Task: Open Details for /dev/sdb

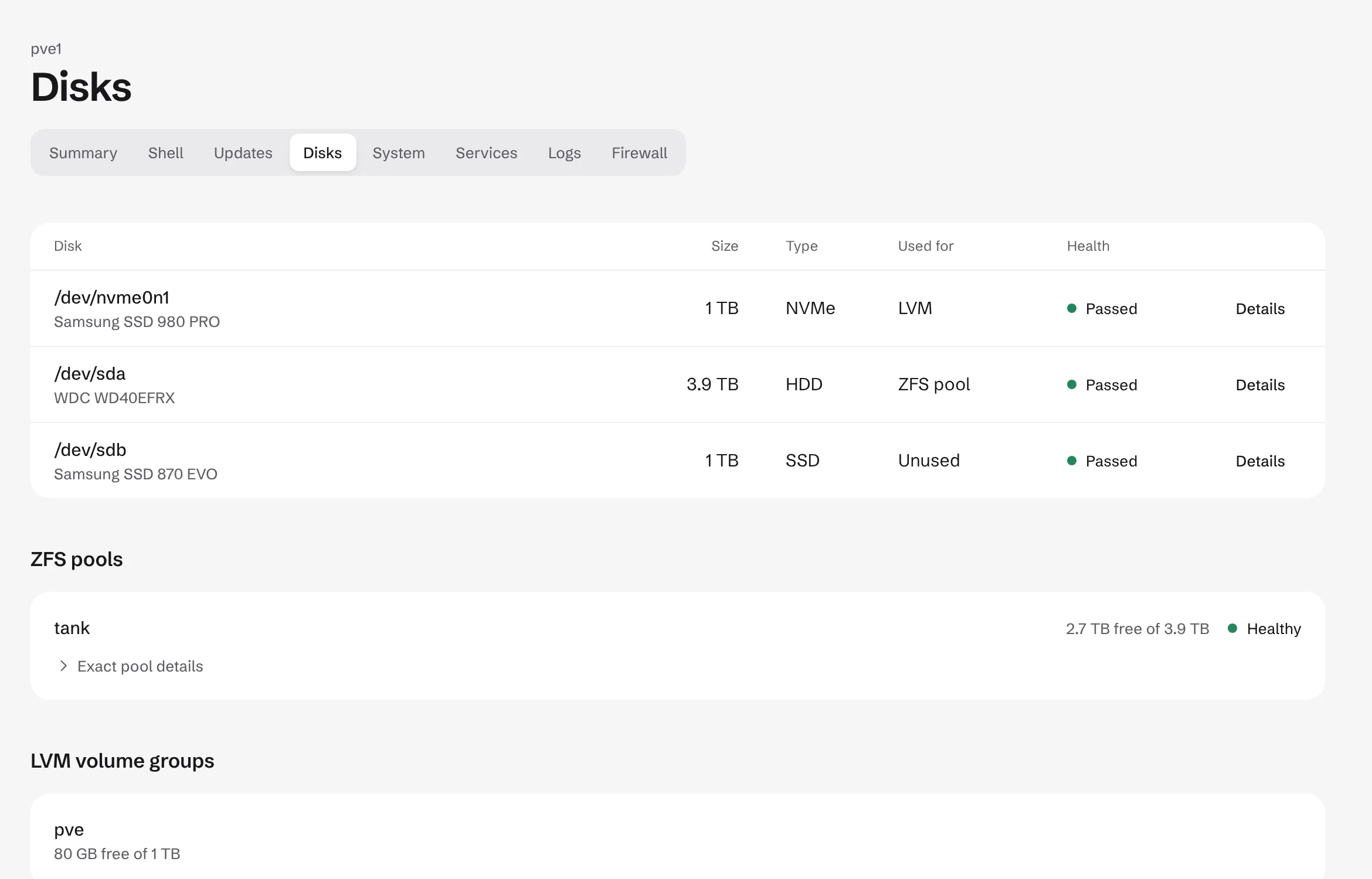Action: 1260,461
